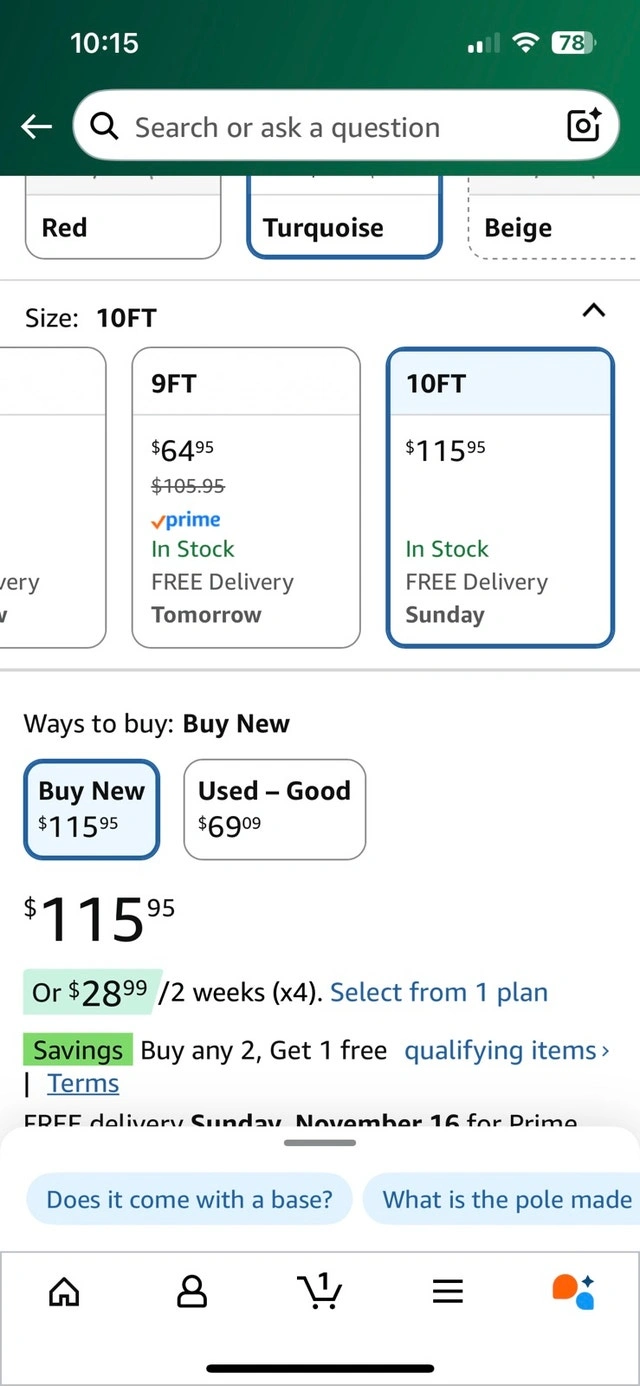Launch the Rufus AI assistant icon
640x1386 pixels.
pyautogui.click(x=574, y=1292)
